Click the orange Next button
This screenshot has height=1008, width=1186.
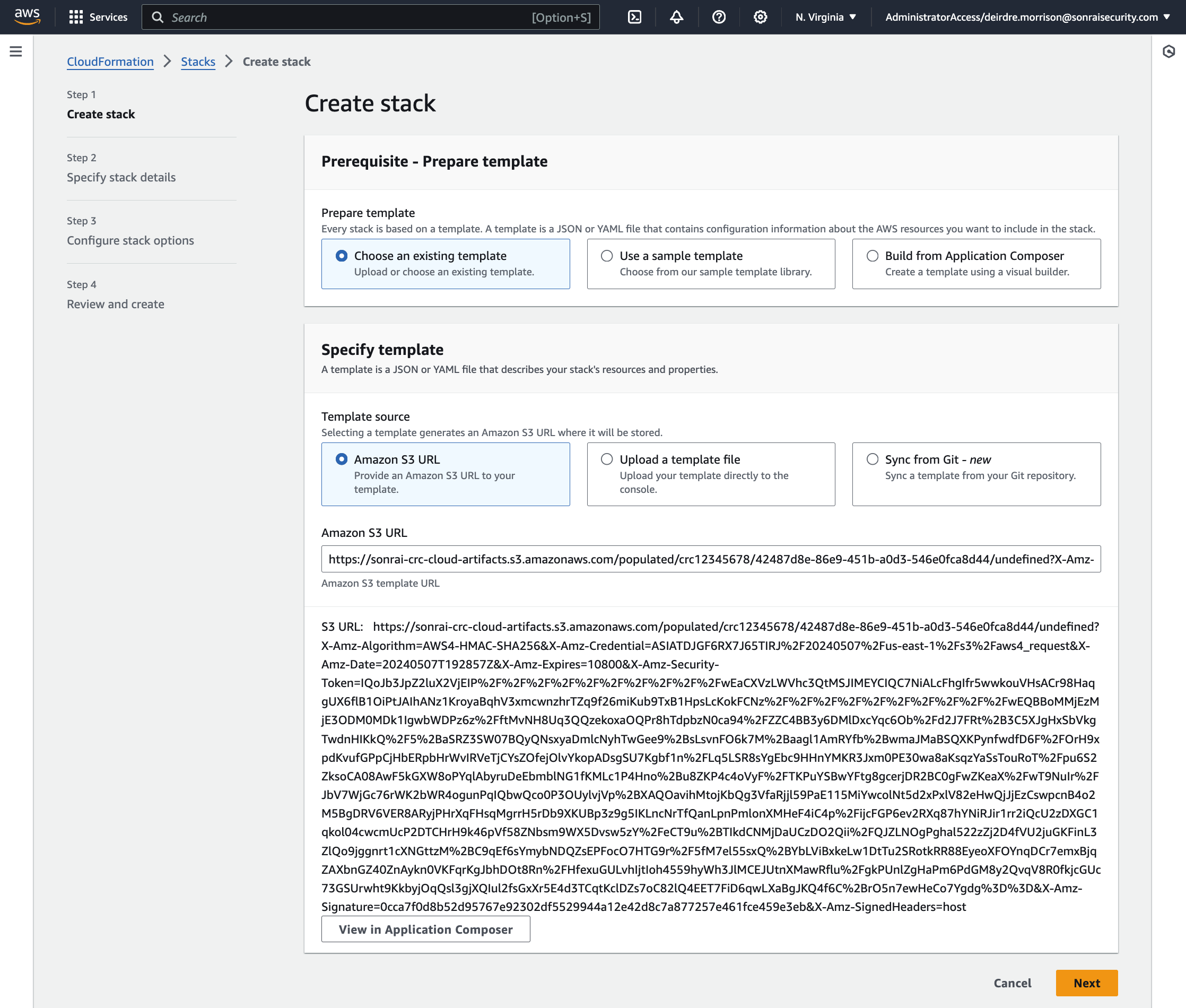tap(1087, 983)
